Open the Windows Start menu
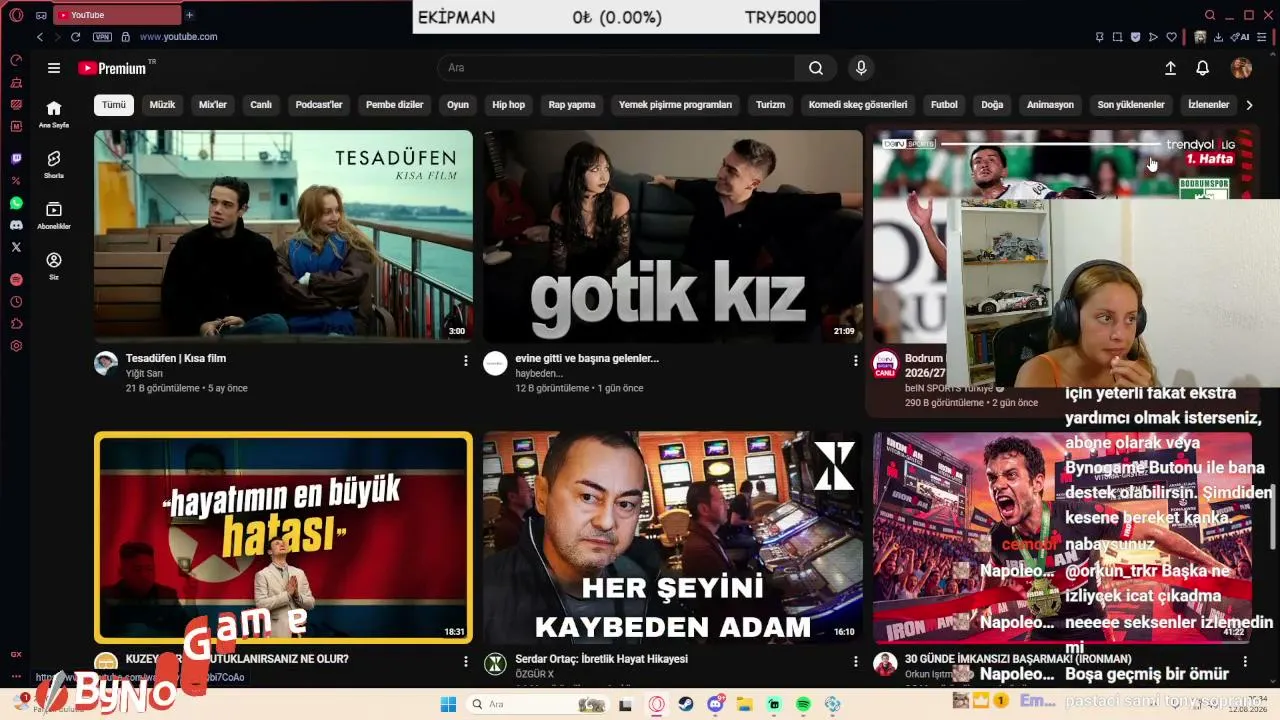The image size is (1280, 720). coord(448,704)
